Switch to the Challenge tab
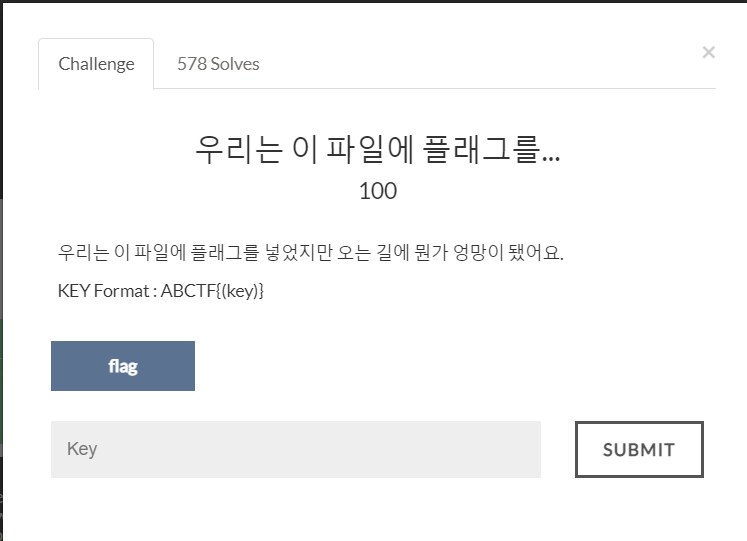Viewport: 747px width, 541px height. (96, 64)
